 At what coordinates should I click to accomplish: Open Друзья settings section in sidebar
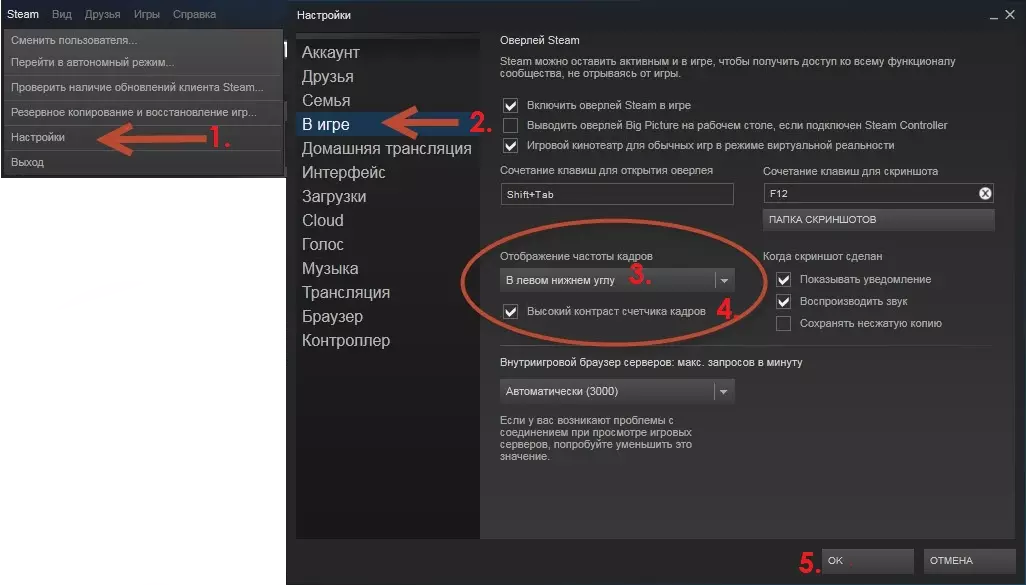point(387,77)
